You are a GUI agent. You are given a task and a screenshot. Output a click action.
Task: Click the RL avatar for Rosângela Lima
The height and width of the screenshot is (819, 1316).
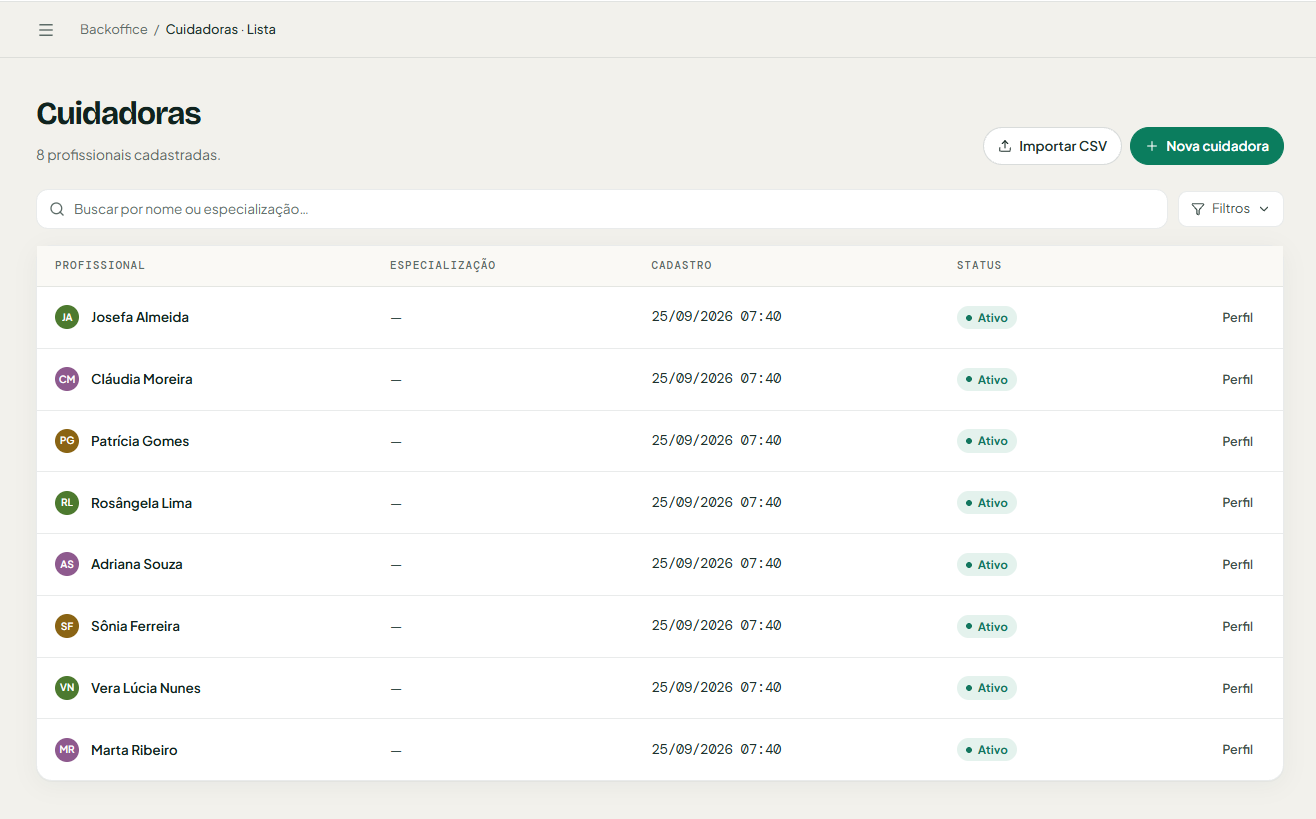click(67, 503)
